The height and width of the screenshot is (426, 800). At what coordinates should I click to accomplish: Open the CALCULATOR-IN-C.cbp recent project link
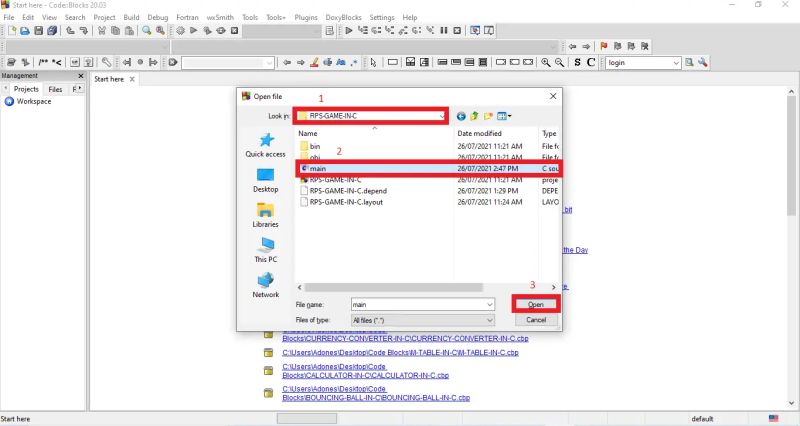point(365,371)
